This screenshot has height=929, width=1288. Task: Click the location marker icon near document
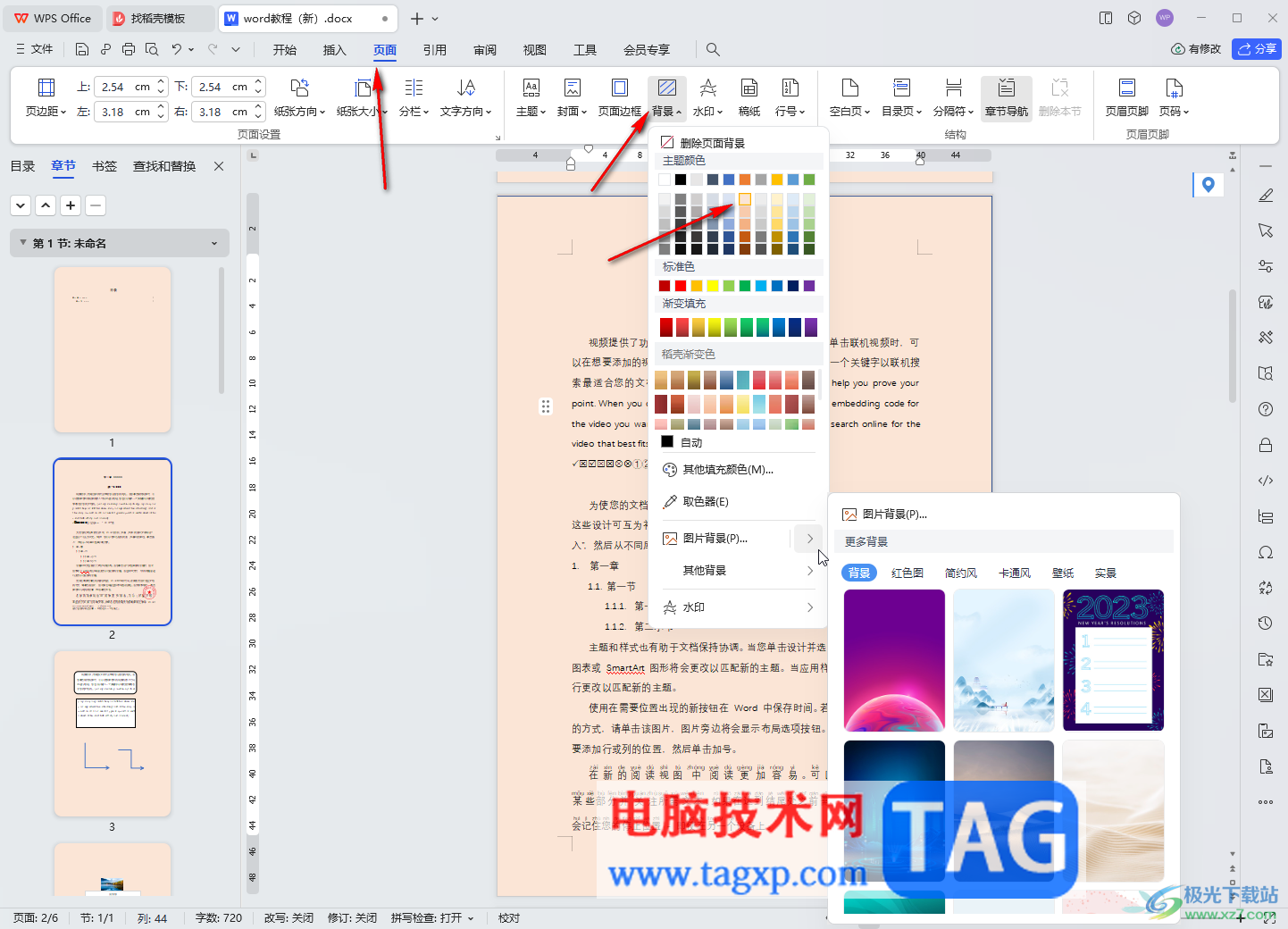pyautogui.click(x=1208, y=184)
